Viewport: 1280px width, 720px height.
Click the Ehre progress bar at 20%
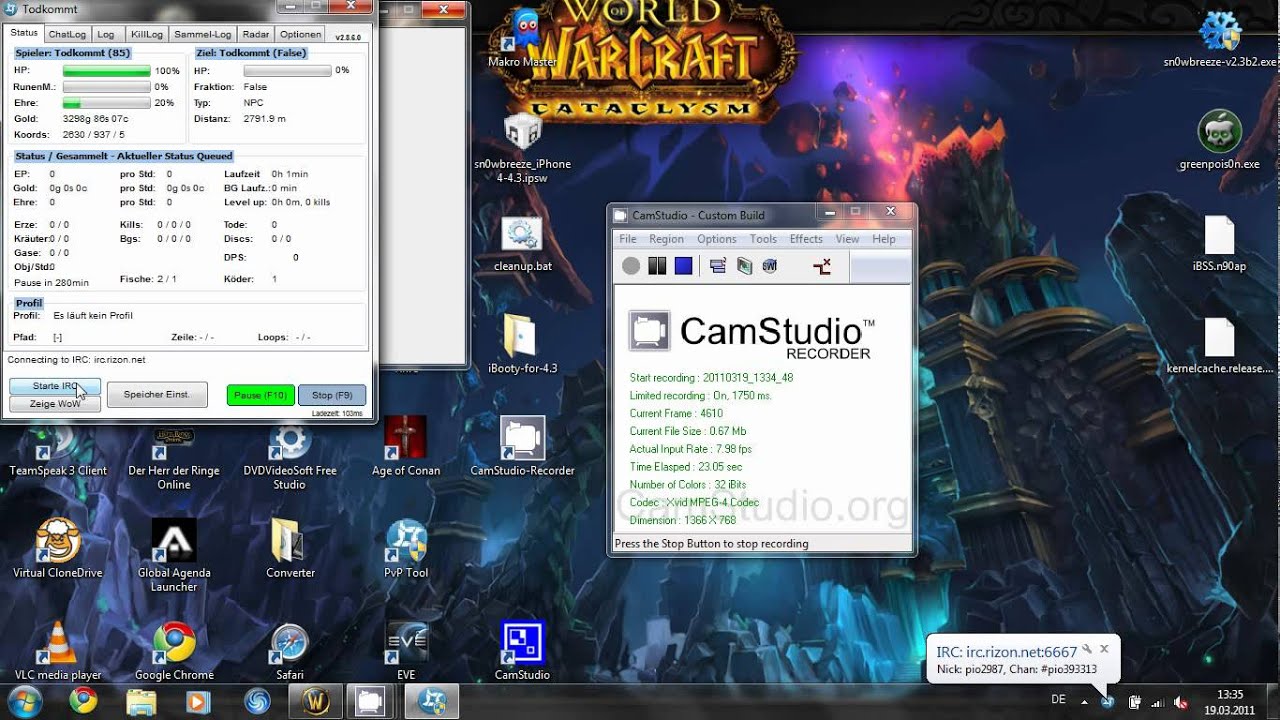click(107, 103)
